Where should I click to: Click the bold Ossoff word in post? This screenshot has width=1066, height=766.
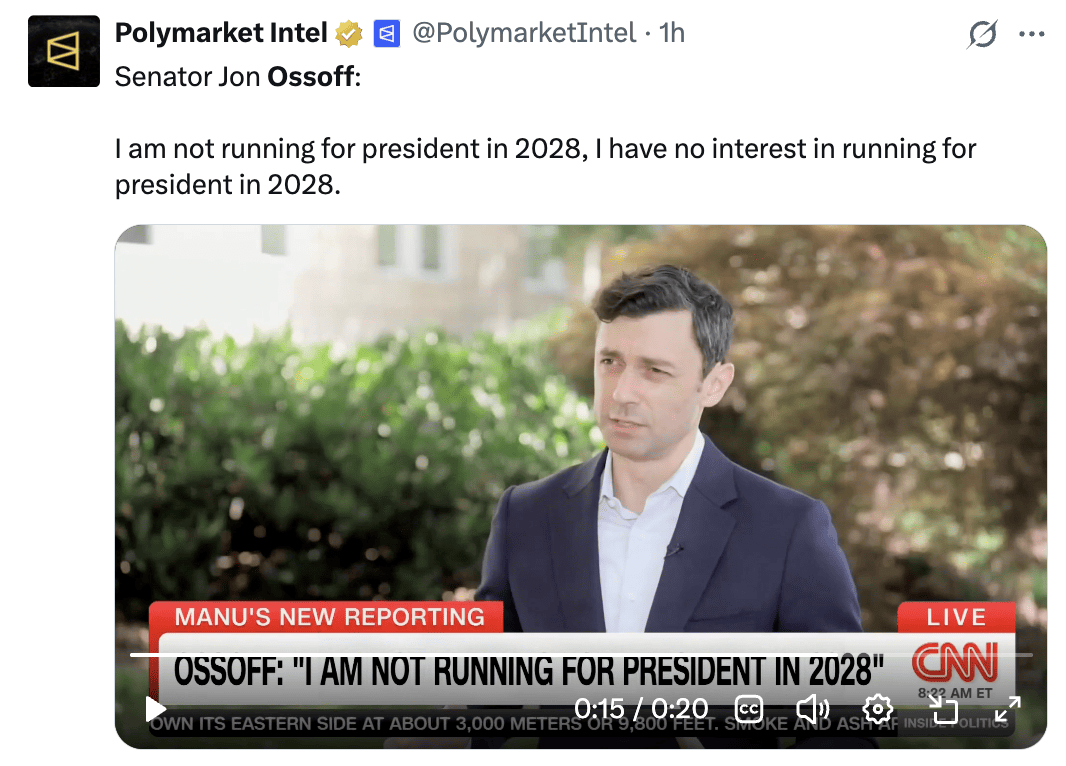point(310,76)
